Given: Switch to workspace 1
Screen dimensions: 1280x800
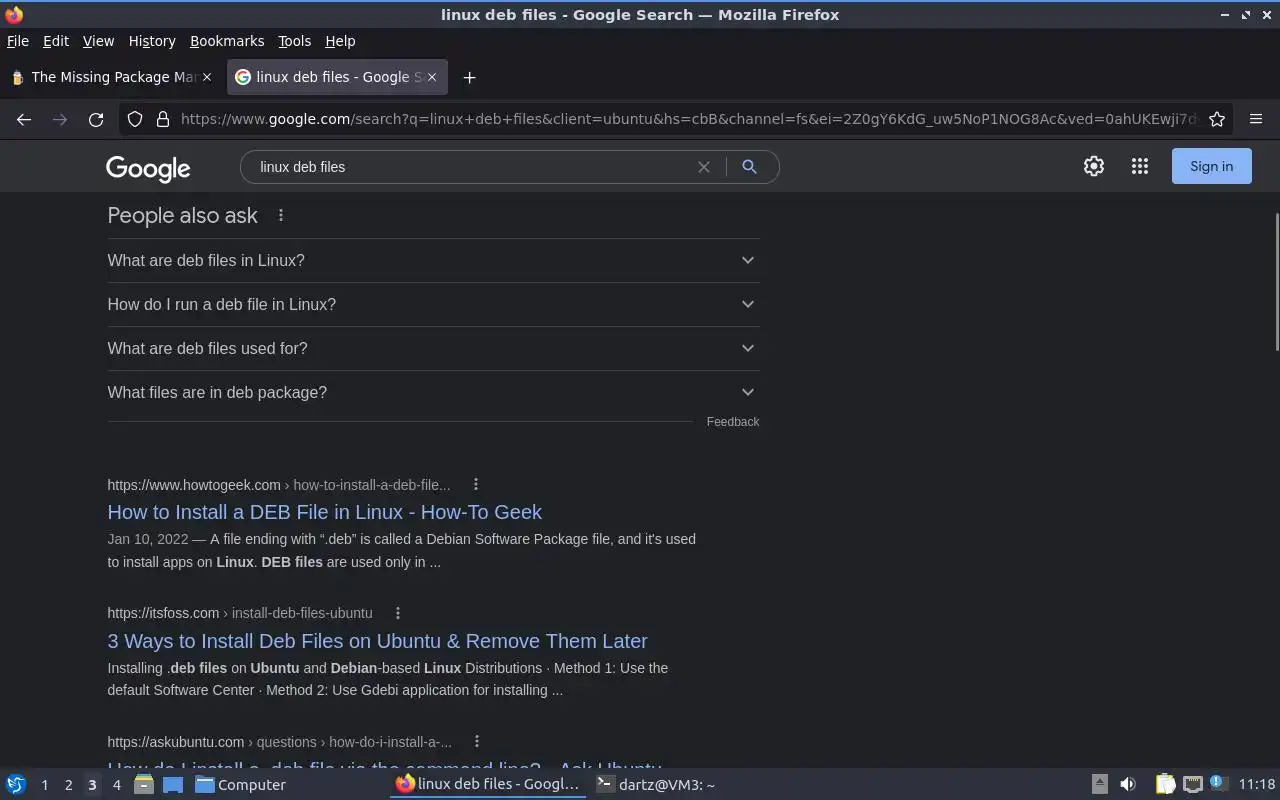Looking at the screenshot, I should (x=44, y=785).
